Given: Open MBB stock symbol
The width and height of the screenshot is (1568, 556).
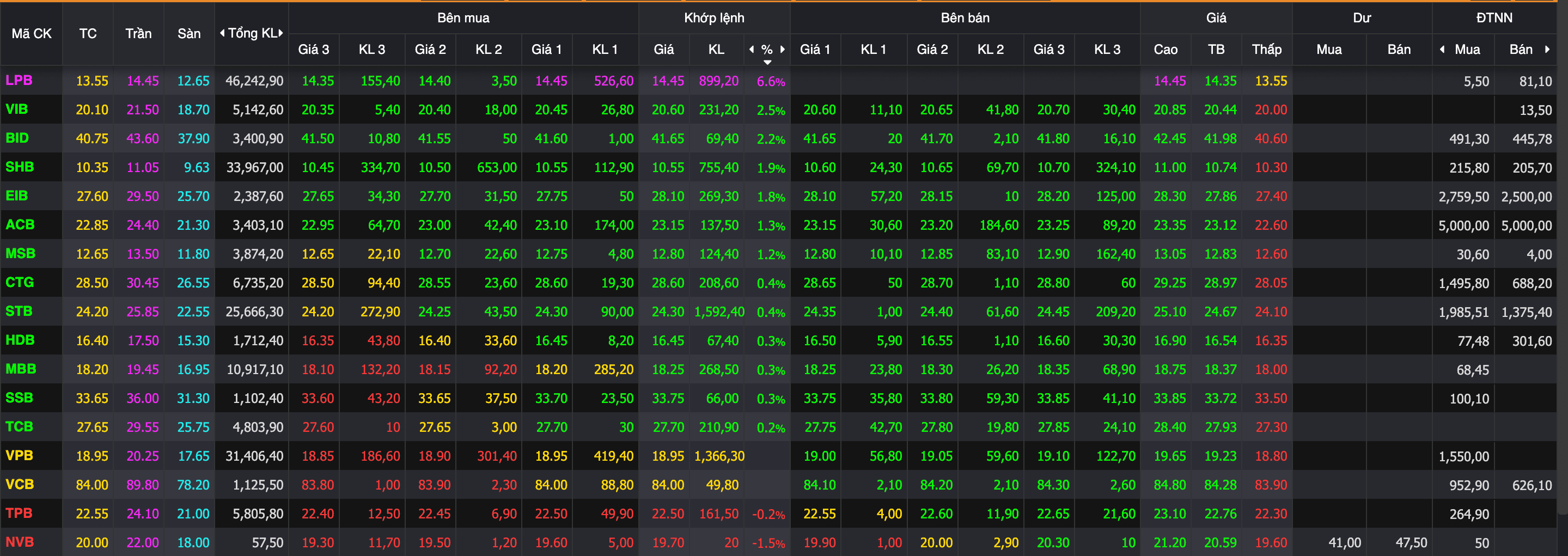Looking at the screenshot, I should (21, 369).
